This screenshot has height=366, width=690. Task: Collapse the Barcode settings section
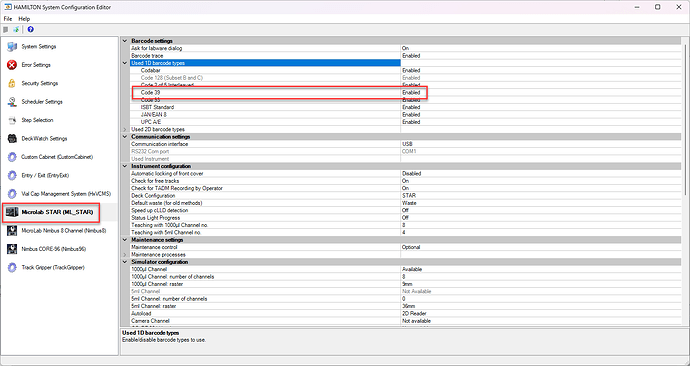[125, 41]
